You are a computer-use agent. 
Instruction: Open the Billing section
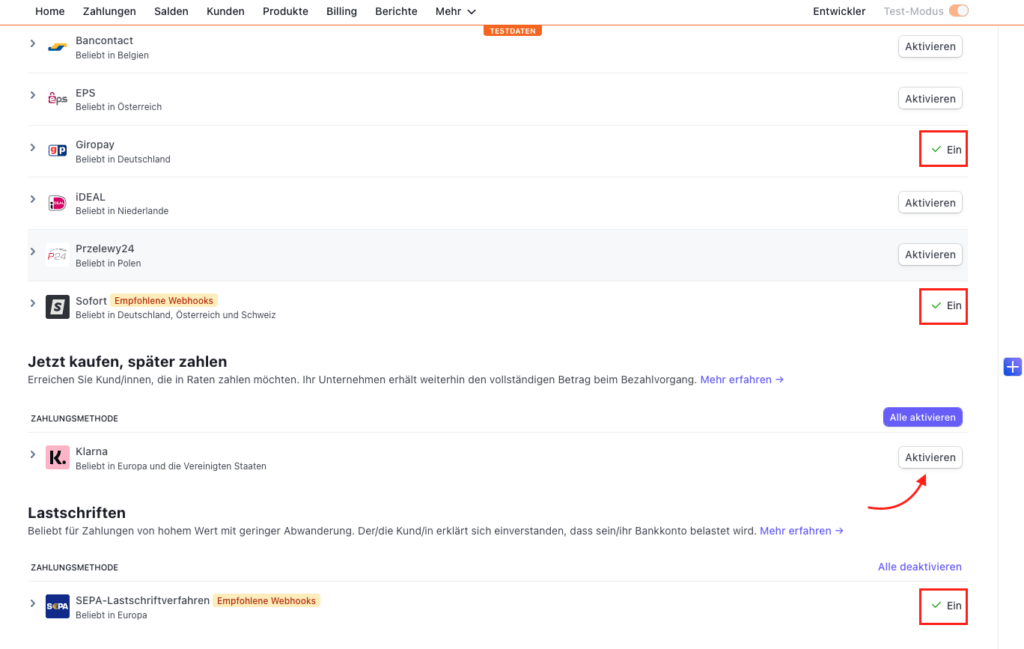click(342, 11)
